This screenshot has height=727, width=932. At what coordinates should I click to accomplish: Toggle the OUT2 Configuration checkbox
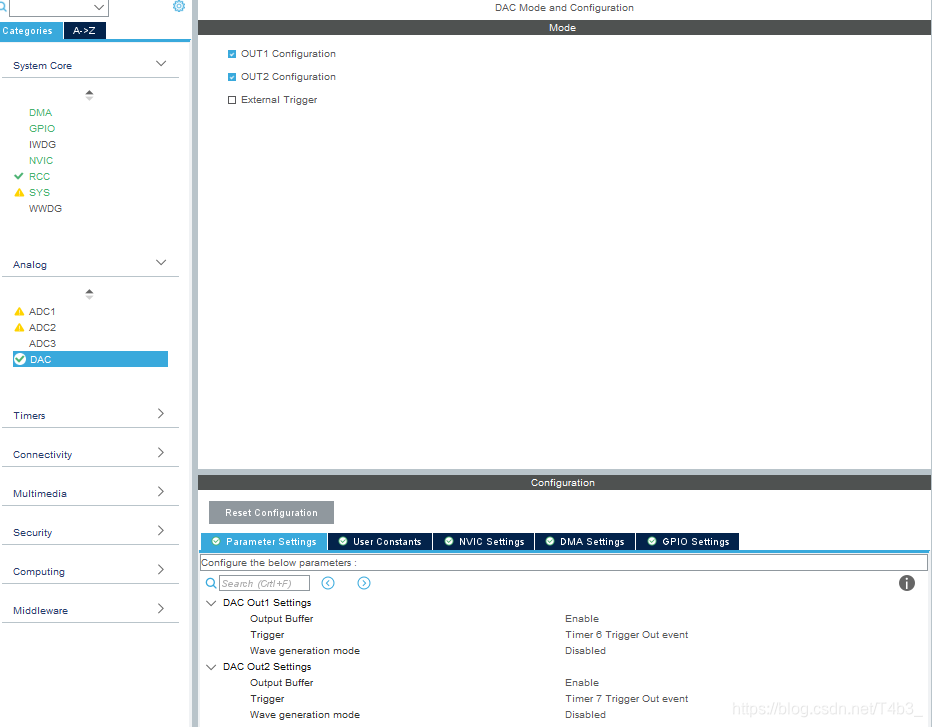coord(232,77)
